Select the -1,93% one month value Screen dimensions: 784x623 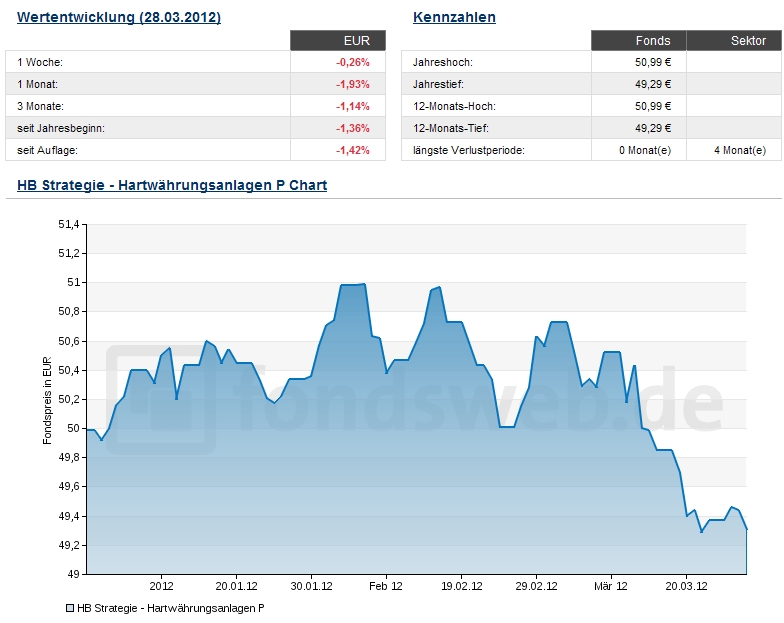point(352,84)
